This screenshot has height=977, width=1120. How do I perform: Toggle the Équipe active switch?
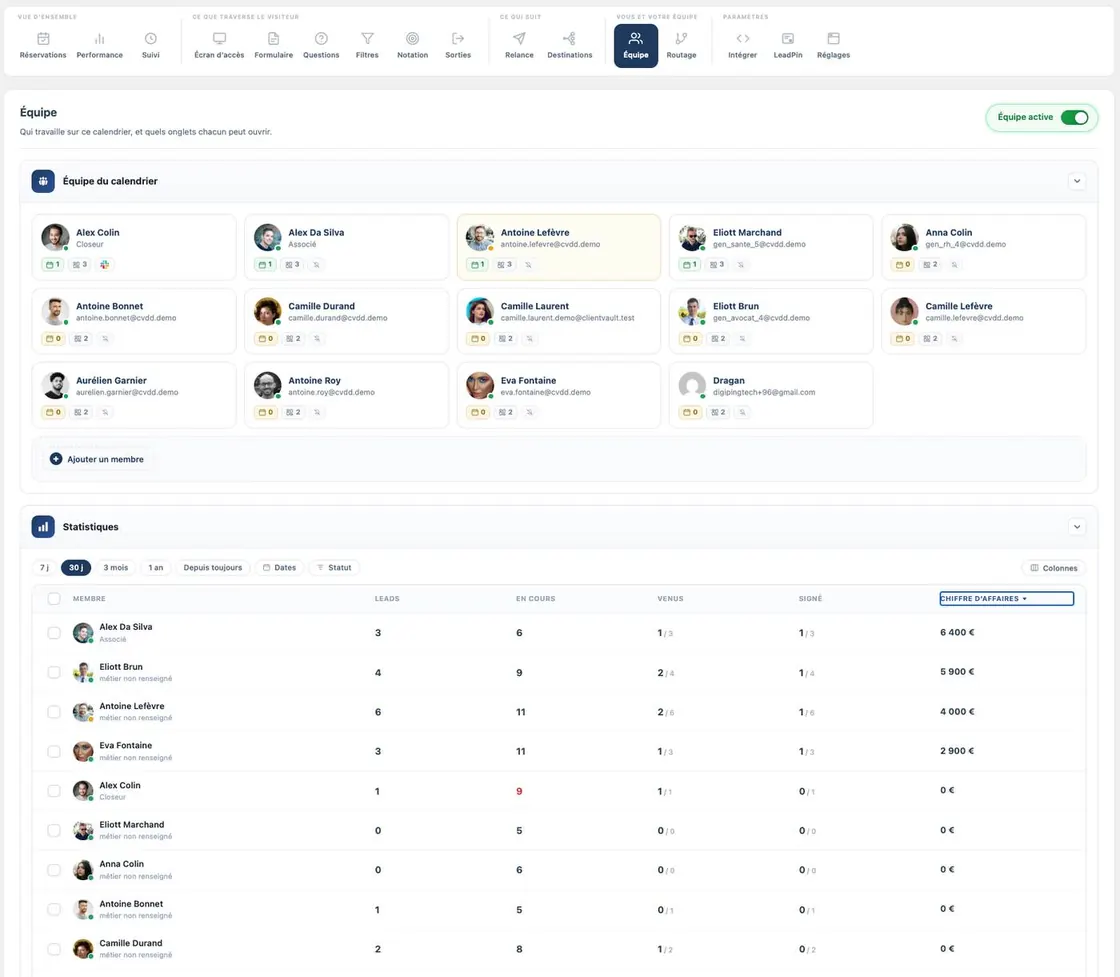tap(1074, 118)
